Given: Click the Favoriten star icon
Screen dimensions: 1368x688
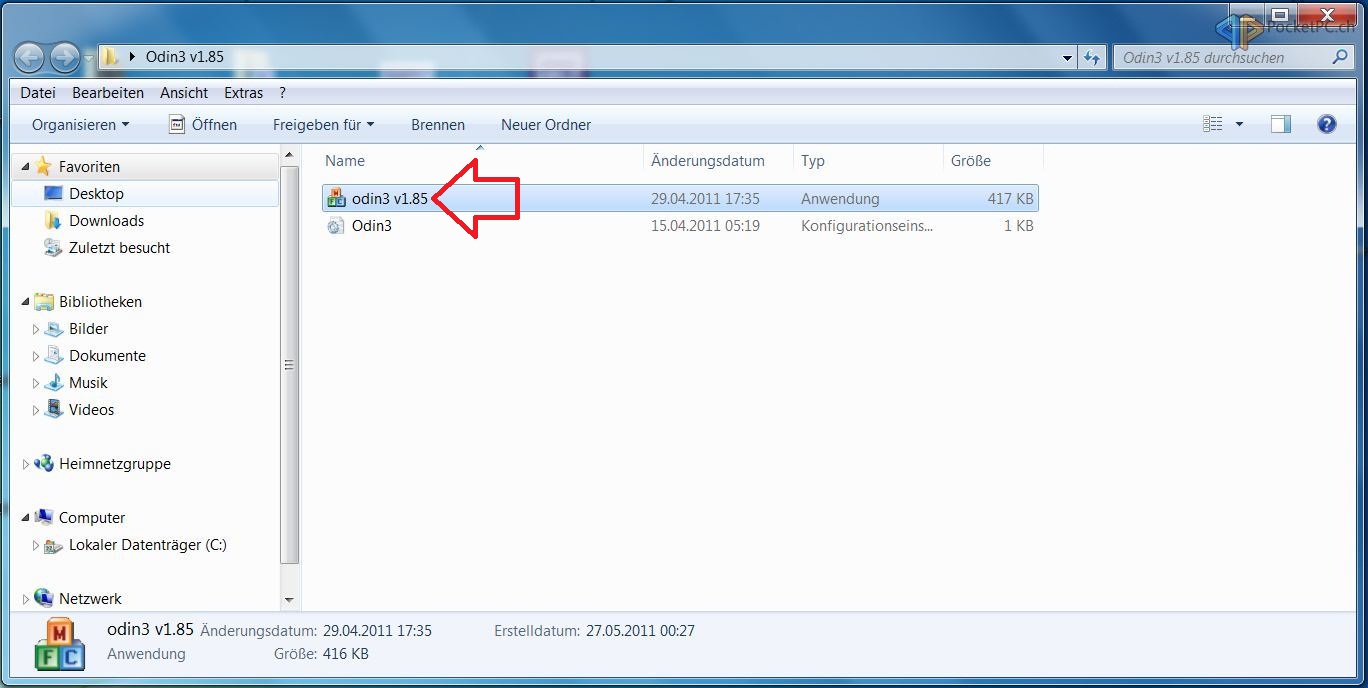Looking at the screenshot, I should coord(43,167).
